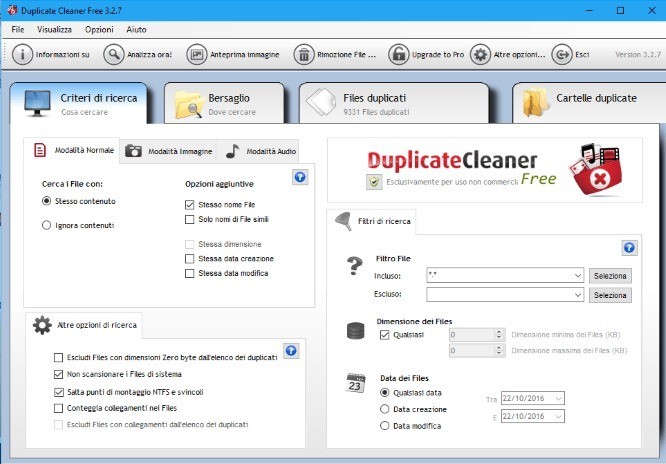The width and height of the screenshot is (666, 464).
Task: Enable Solo nomi di File simili
Action: [x=189, y=219]
